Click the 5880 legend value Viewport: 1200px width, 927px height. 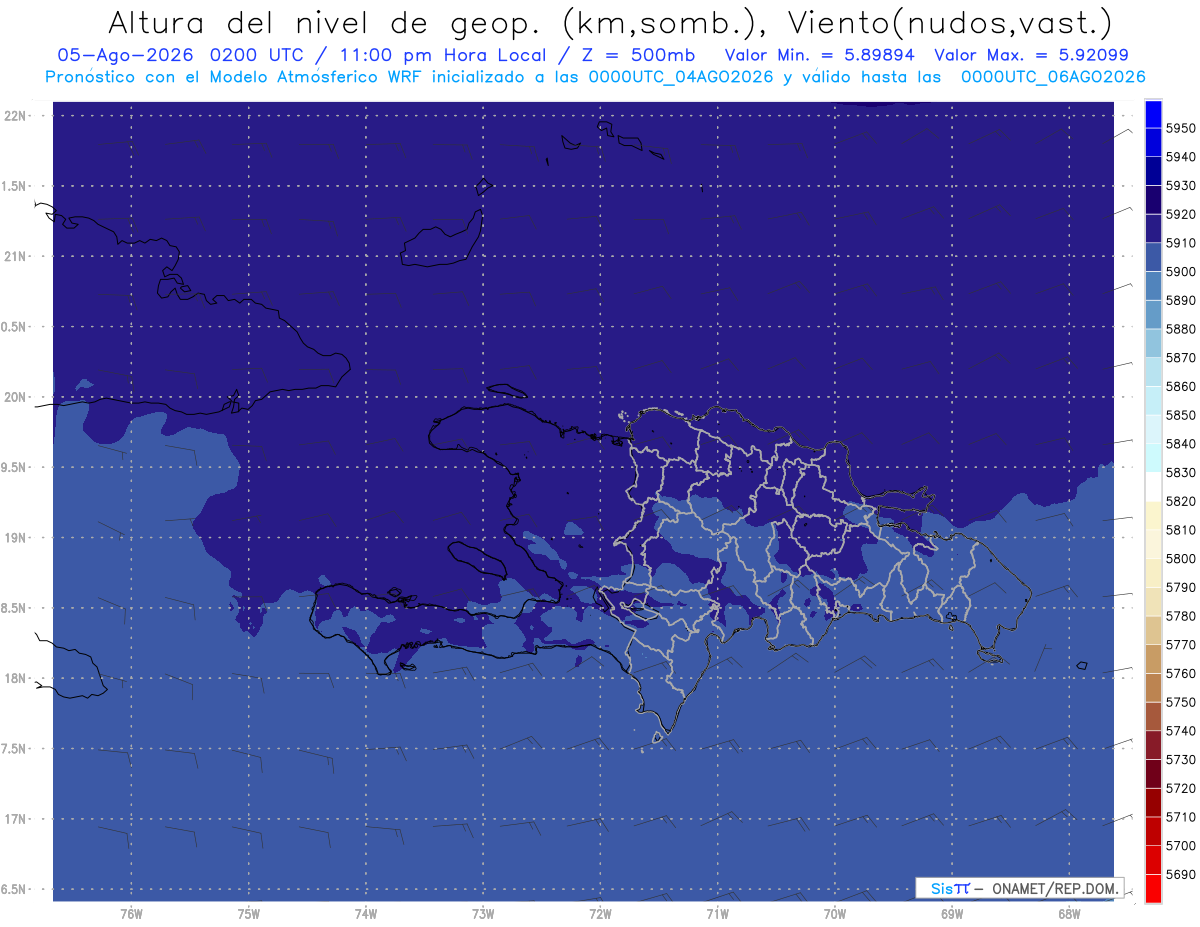pyautogui.click(x=1181, y=328)
